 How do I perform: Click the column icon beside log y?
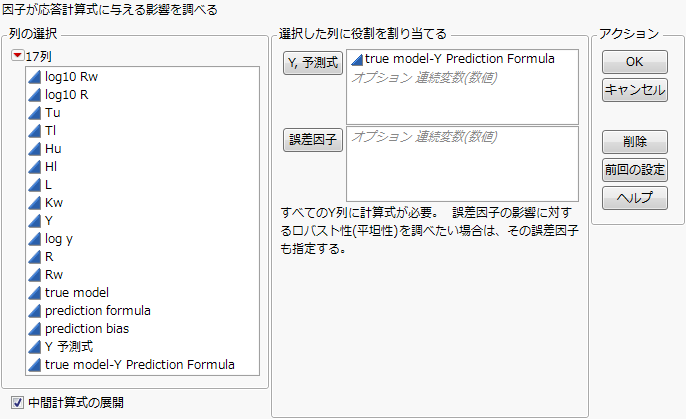(x=34, y=239)
